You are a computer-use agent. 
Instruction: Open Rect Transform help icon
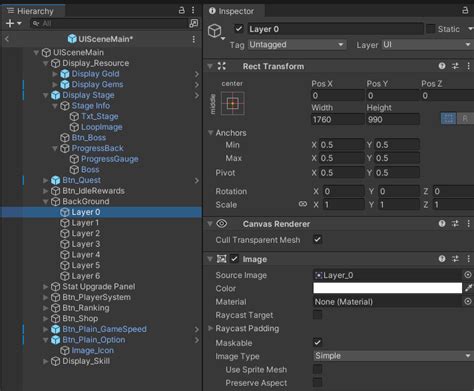pyautogui.click(x=442, y=66)
